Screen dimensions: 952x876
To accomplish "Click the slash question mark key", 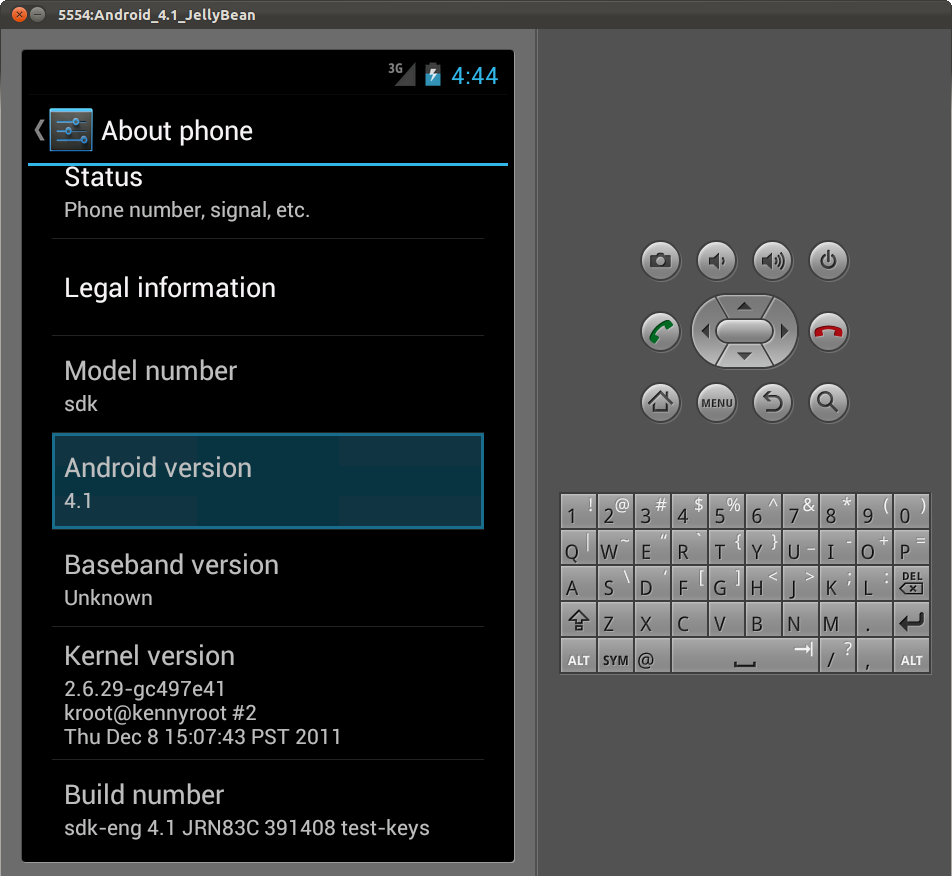I will click(x=837, y=656).
